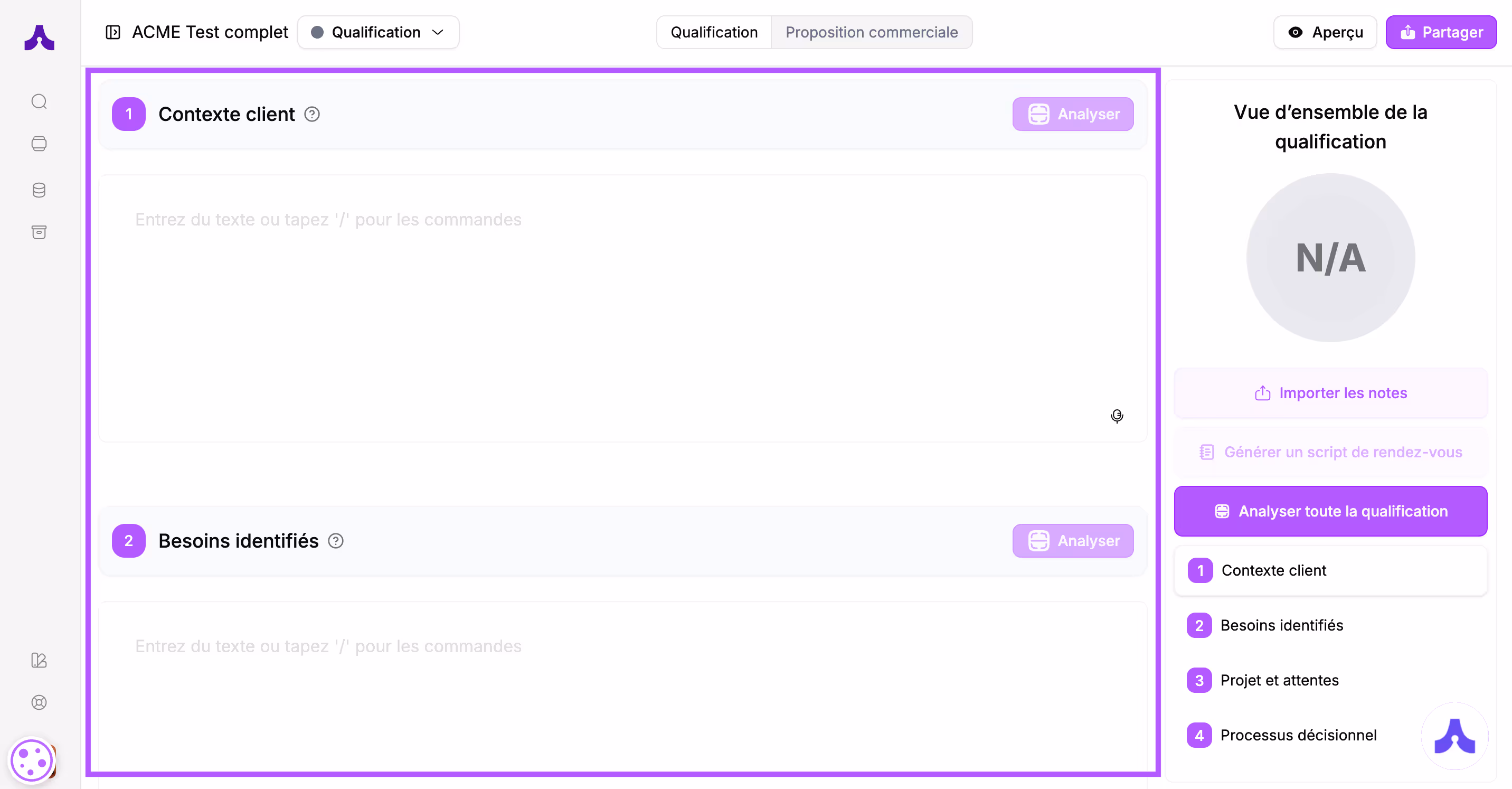The image size is (1512, 789).
Task: Click Aperçu eye preview button
Action: coord(1325,32)
